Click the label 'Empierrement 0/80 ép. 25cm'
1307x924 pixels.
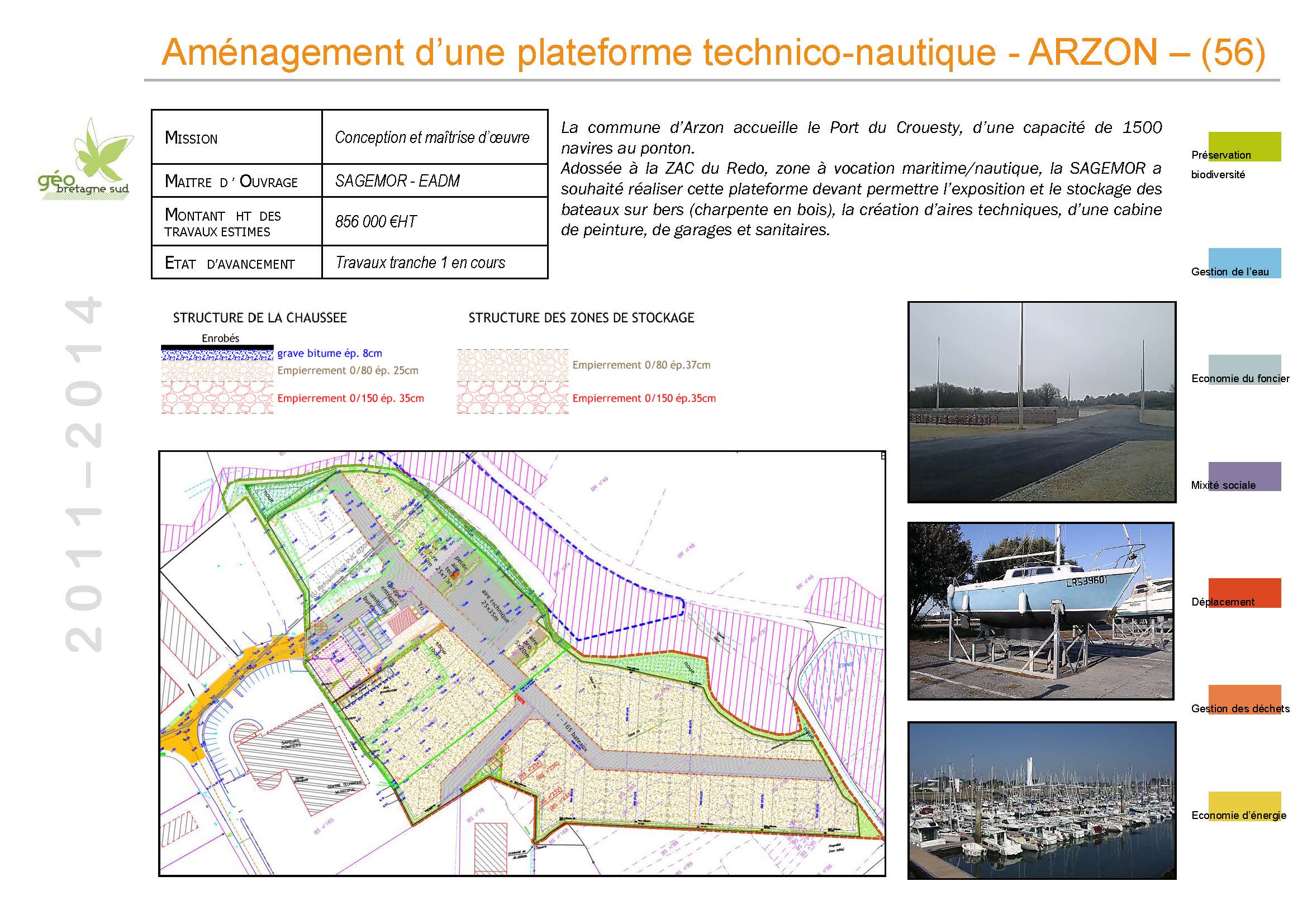click(348, 370)
